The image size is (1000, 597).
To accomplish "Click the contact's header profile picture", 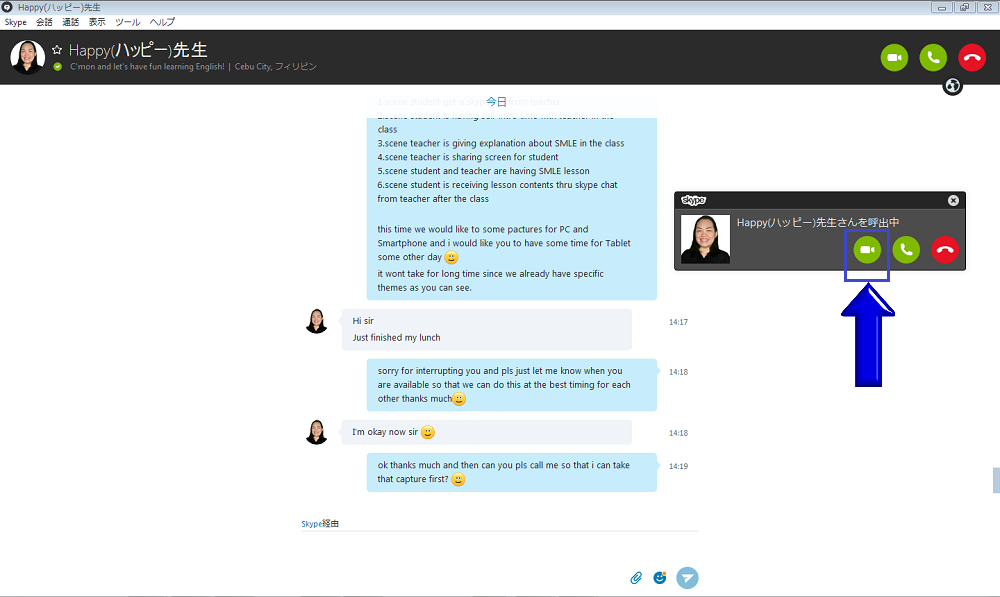I will tap(27, 57).
